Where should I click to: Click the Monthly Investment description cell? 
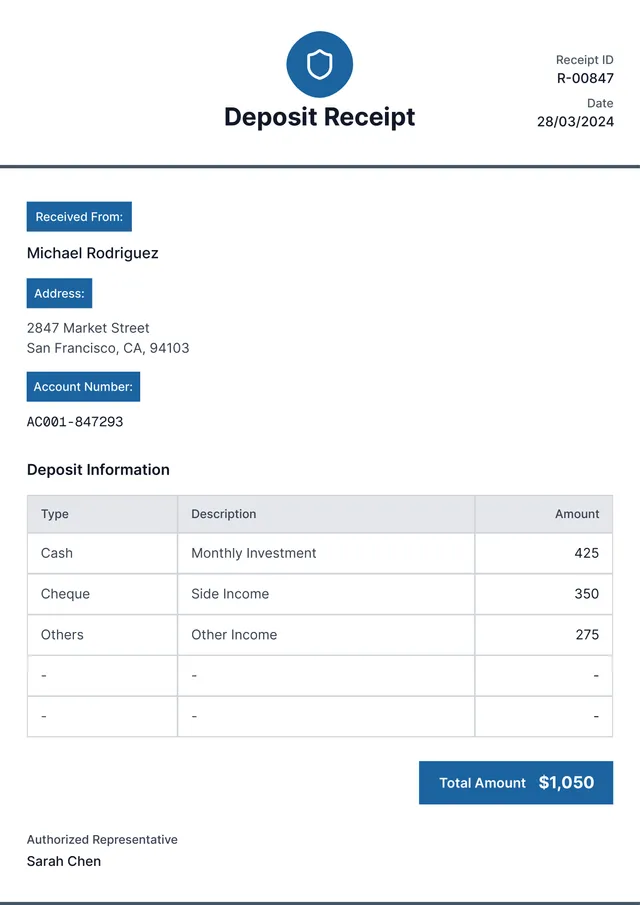[x=254, y=553]
